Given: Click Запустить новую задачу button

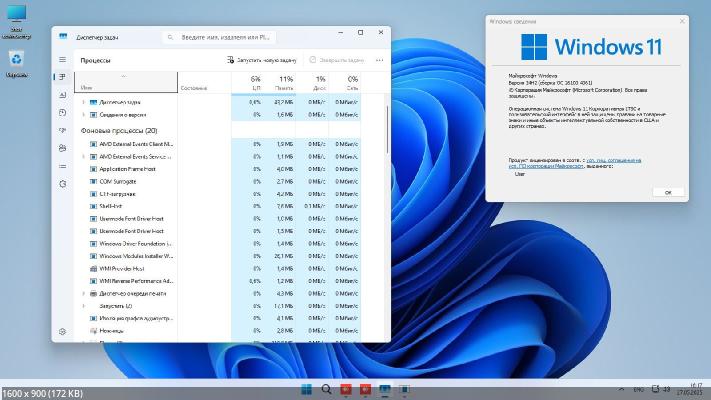Looking at the screenshot, I should coord(262,60).
